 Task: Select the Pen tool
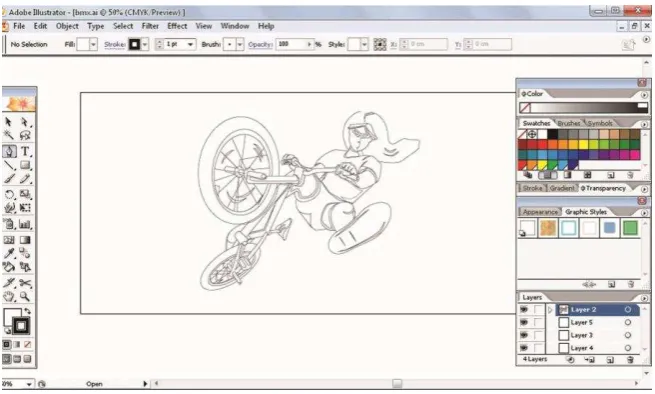[9, 151]
